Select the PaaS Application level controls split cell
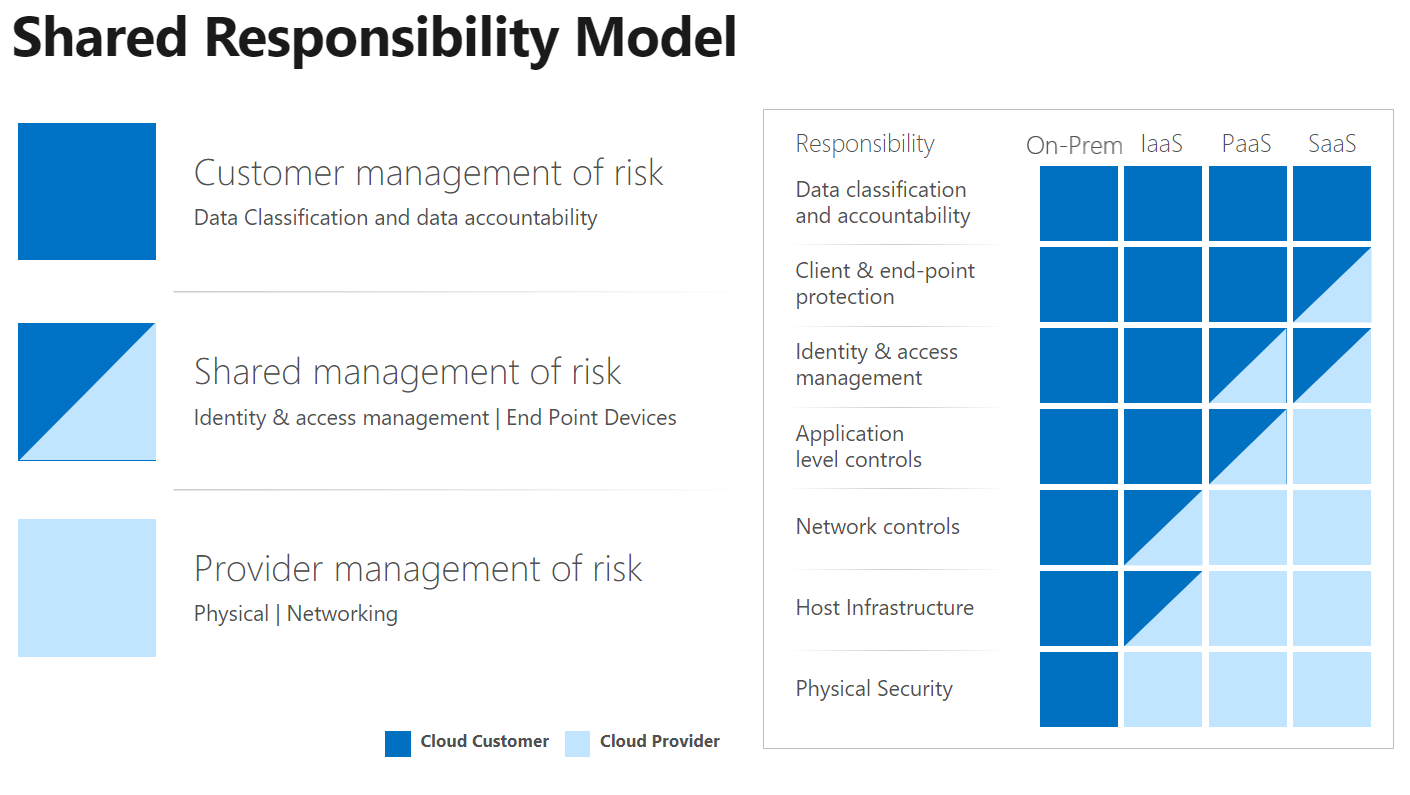This screenshot has width=1410, height=795. (x=1247, y=447)
